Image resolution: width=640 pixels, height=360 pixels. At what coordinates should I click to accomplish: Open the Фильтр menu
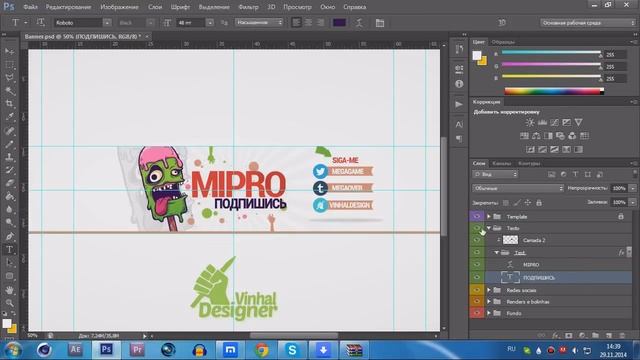[x=248, y=7]
